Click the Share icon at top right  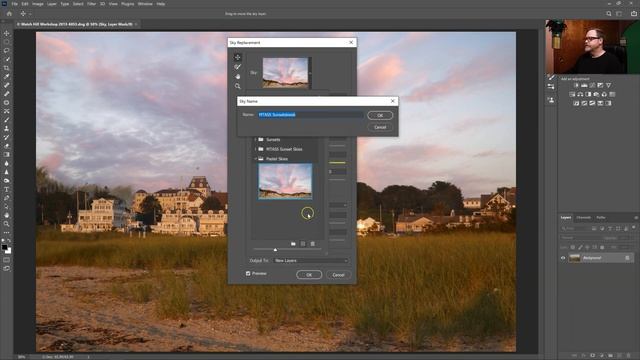point(633,13)
